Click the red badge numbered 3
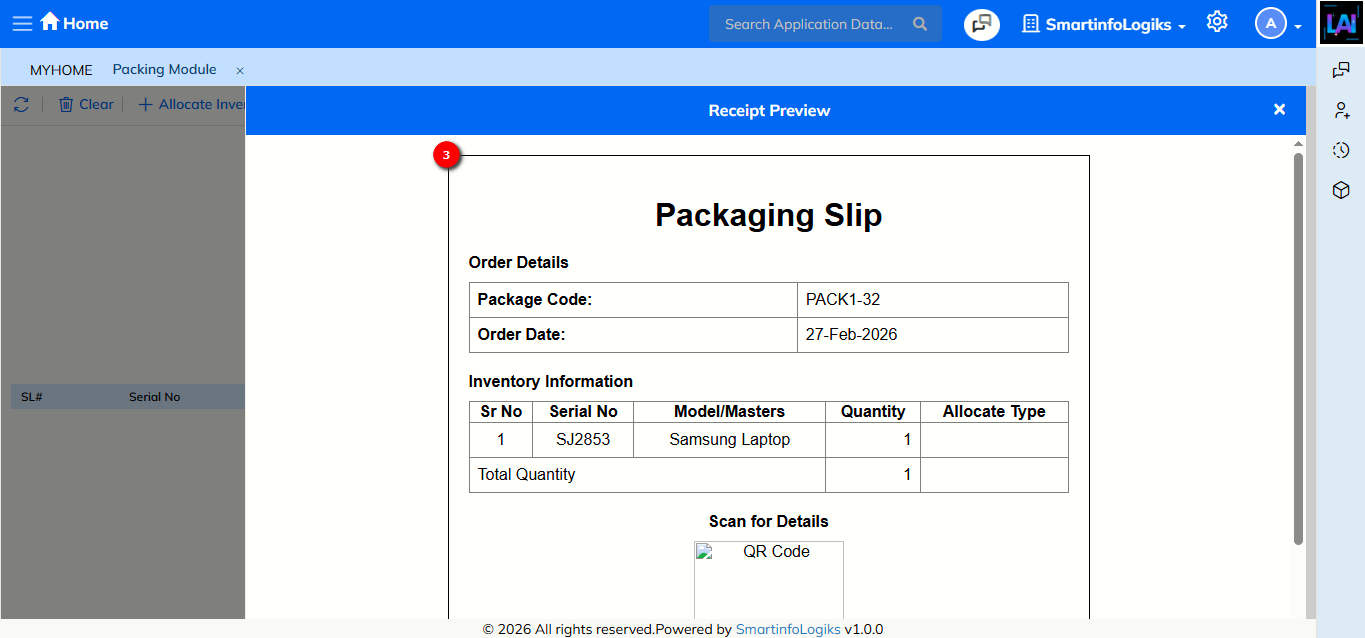 coord(446,155)
